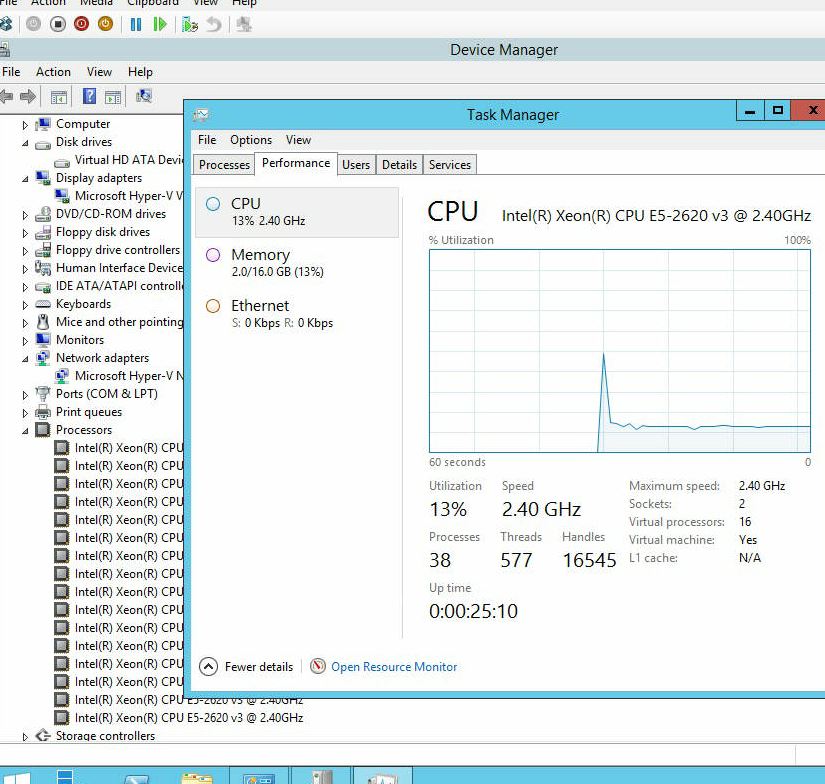Click the grey Start power icon in VM toolbar
Image resolution: width=825 pixels, height=784 pixels.
click(x=33, y=24)
